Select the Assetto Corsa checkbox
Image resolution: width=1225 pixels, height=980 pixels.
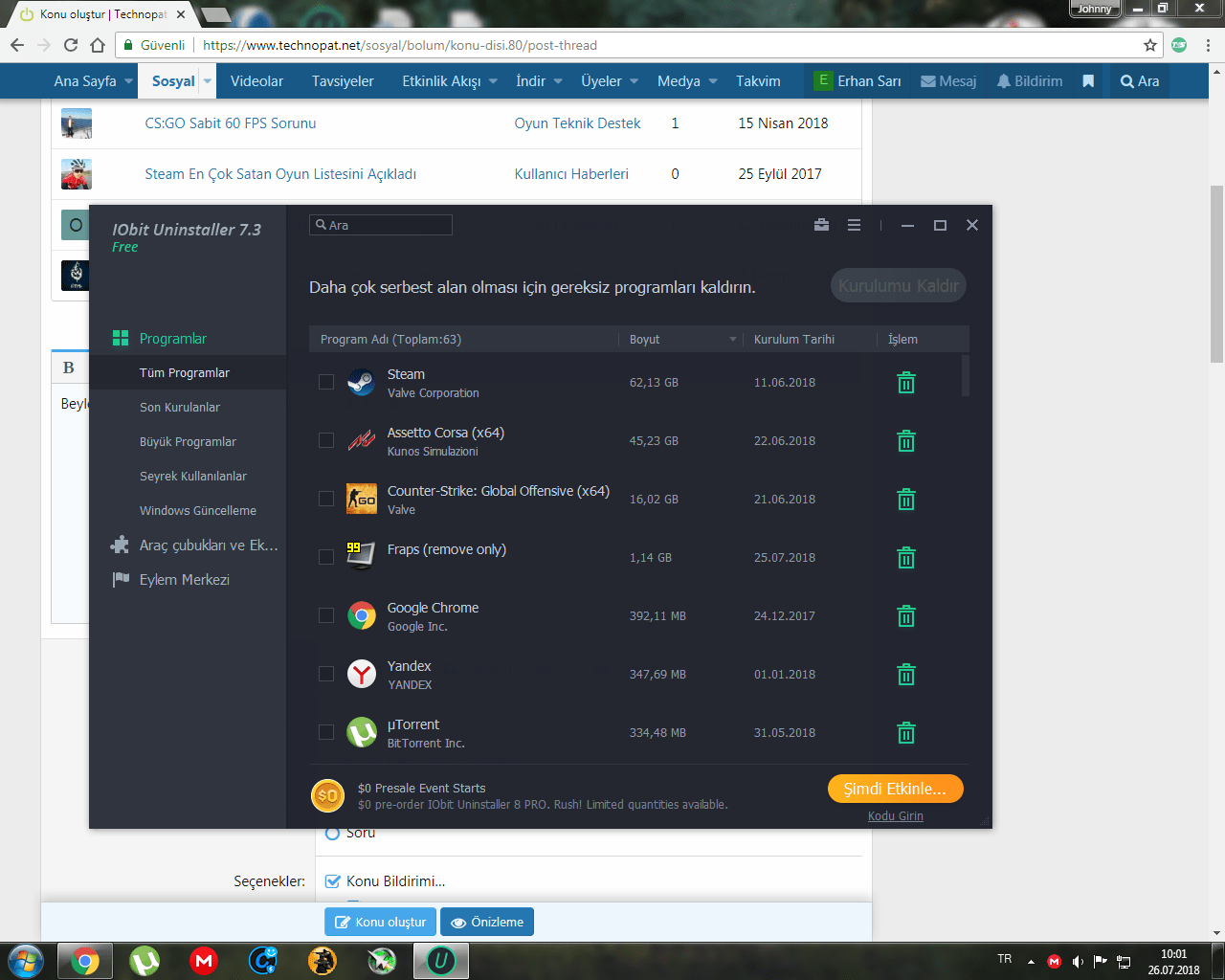(326, 441)
